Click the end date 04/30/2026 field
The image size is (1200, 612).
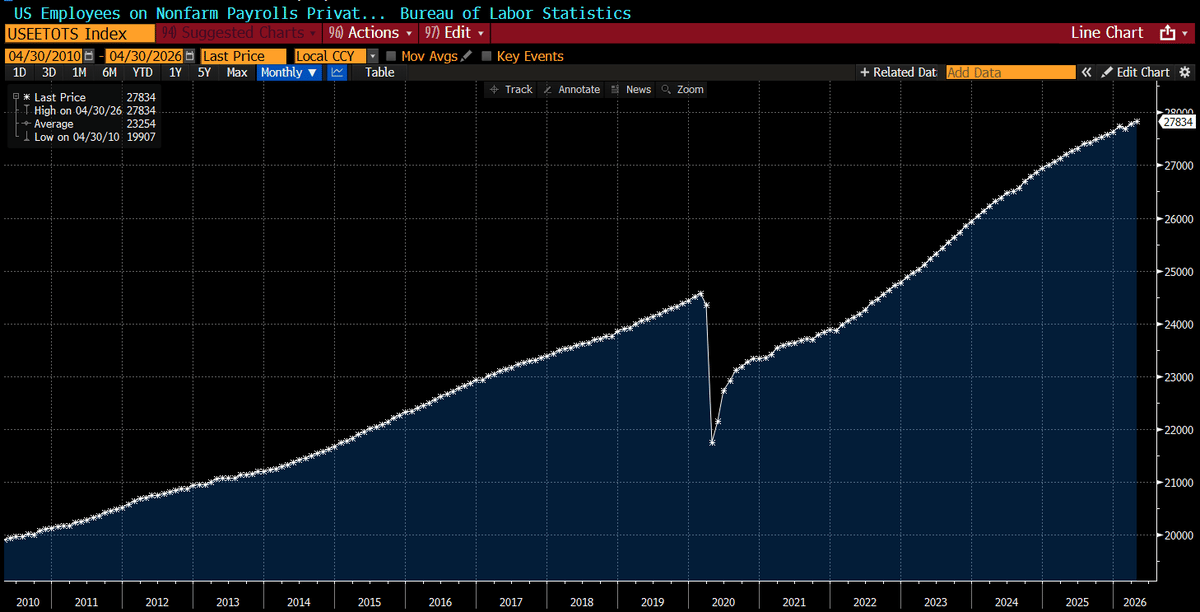(142, 56)
